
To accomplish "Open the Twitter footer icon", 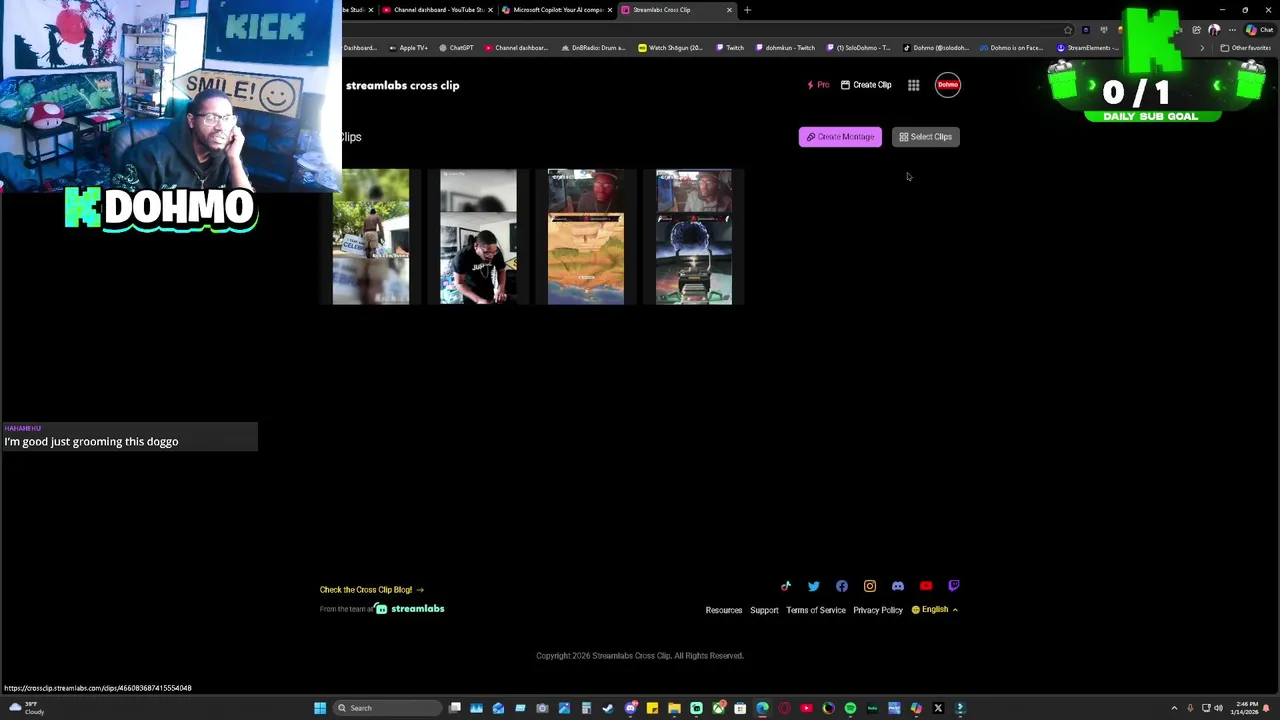I will (814, 586).
